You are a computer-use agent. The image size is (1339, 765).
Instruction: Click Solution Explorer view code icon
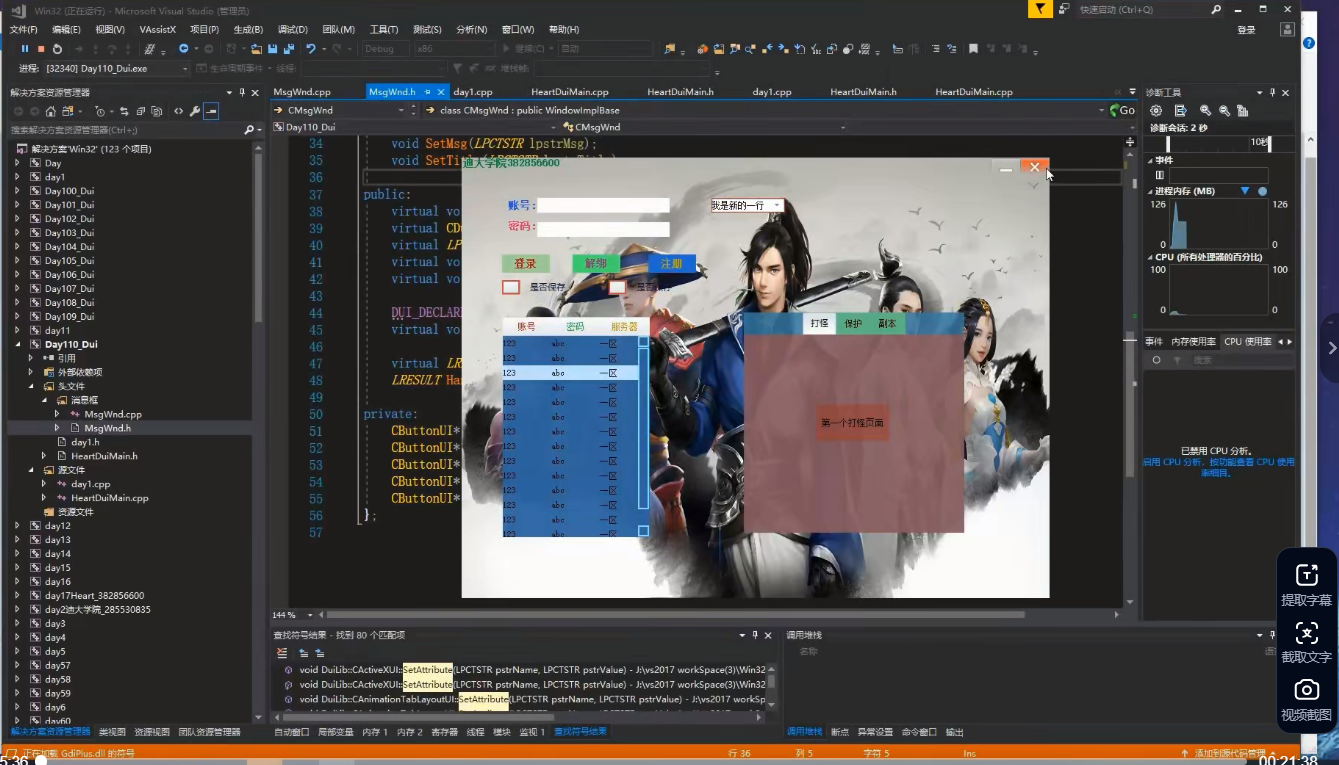(x=178, y=111)
